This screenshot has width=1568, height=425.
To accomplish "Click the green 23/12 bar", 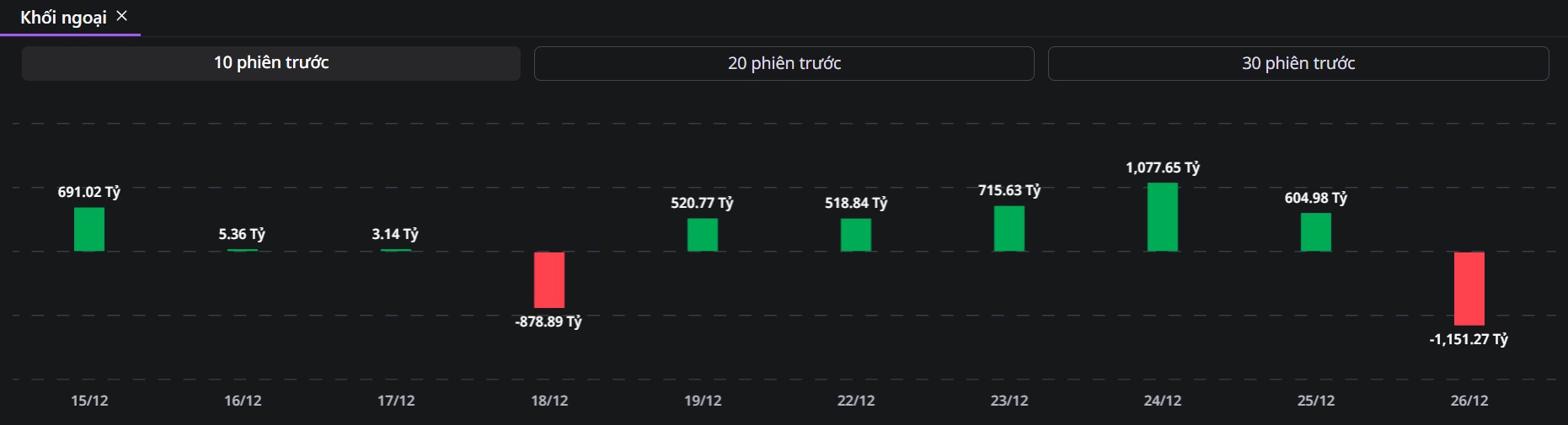I will point(1009,228).
